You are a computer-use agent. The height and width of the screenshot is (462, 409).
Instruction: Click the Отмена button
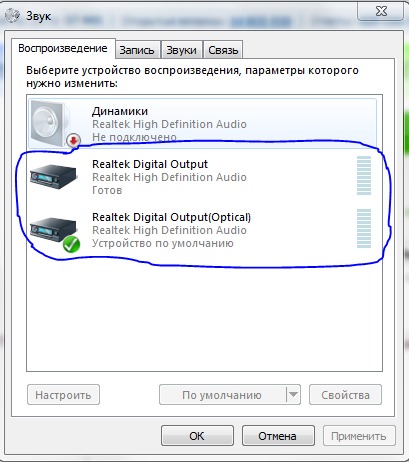(278, 436)
